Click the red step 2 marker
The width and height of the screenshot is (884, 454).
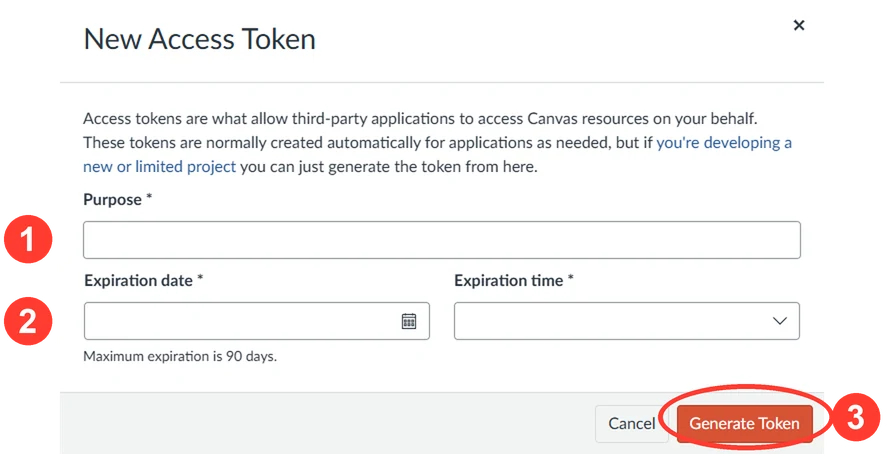[28, 321]
